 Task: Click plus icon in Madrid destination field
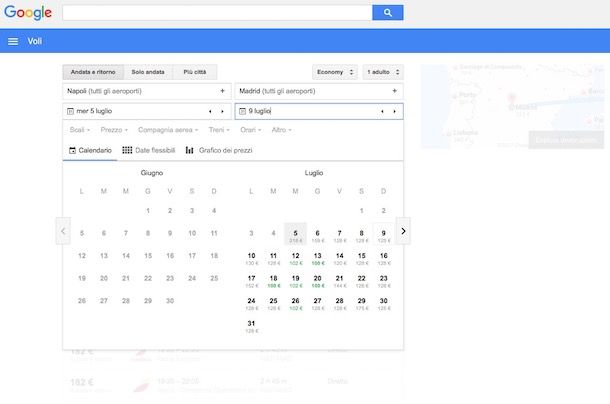tap(394, 91)
